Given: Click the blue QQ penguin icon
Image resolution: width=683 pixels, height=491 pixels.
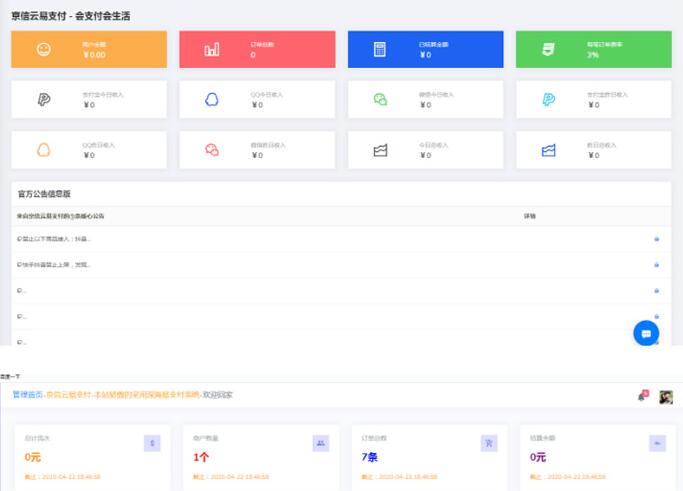Looking at the screenshot, I should (212, 99).
